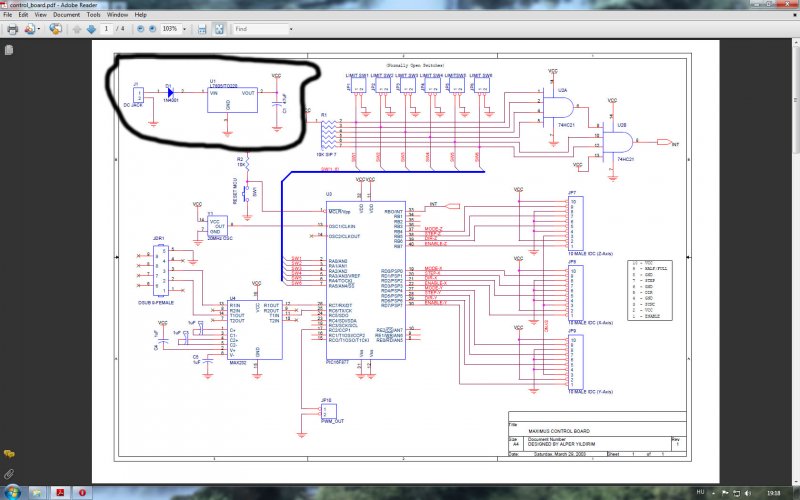Print the document with the printer icon

point(12,29)
